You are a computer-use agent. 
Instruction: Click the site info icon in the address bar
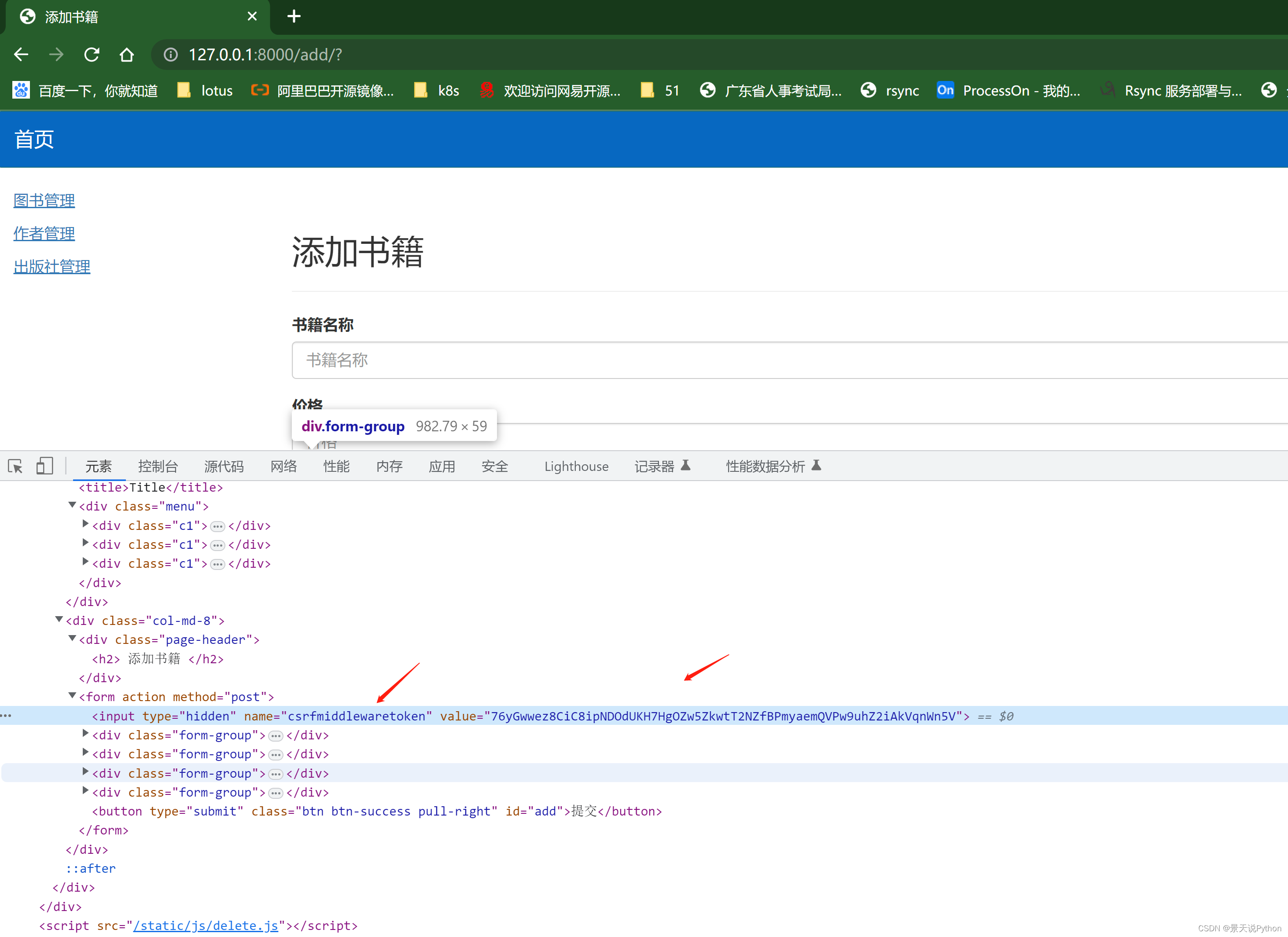[170, 55]
